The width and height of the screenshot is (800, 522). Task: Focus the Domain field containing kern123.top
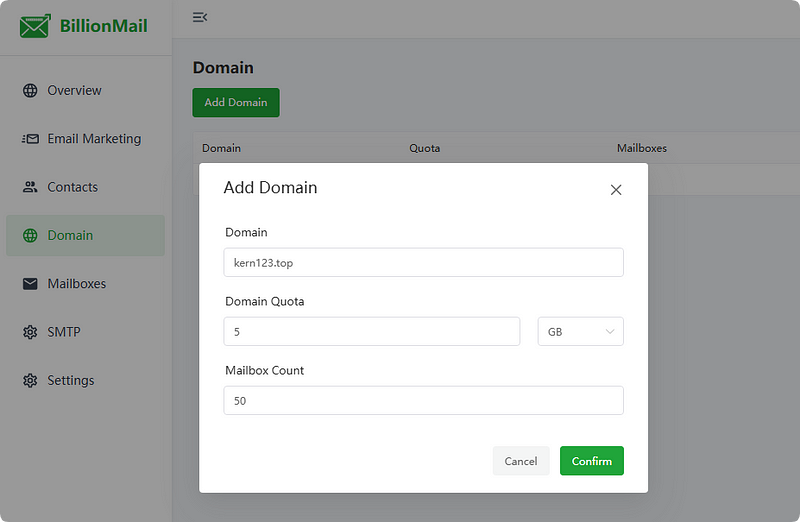423,263
